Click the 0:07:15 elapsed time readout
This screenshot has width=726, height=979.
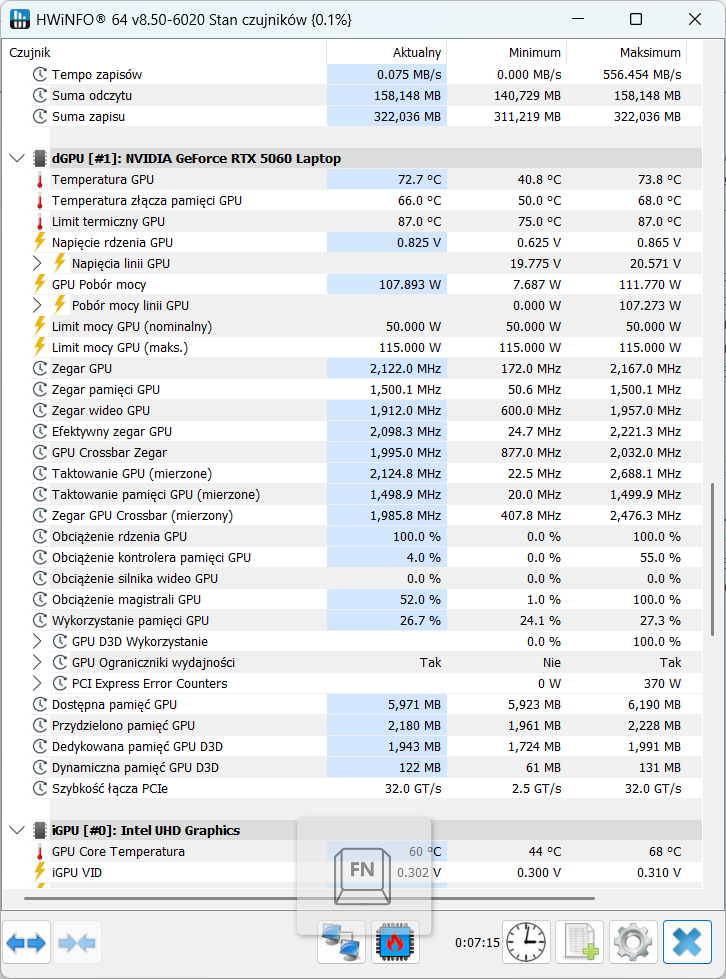click(x=477, y=942)
